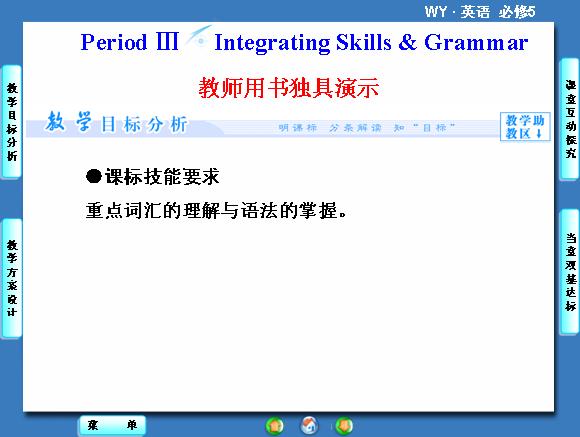
Task: Click the green up-arrow previous-page icon
Action: point(274,426)
